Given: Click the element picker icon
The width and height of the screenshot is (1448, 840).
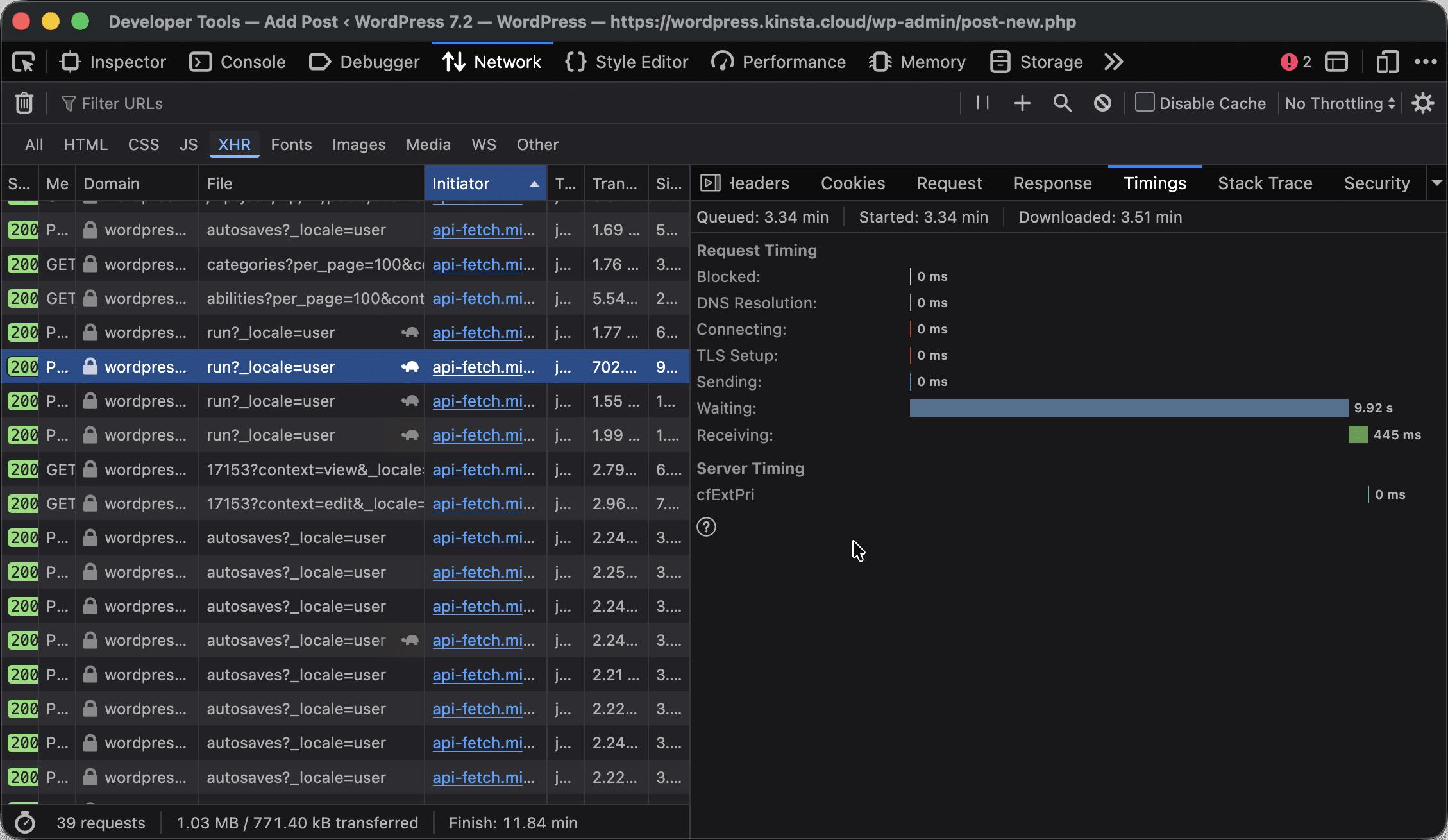Looking at the screenshot, I should click(24, 62).
